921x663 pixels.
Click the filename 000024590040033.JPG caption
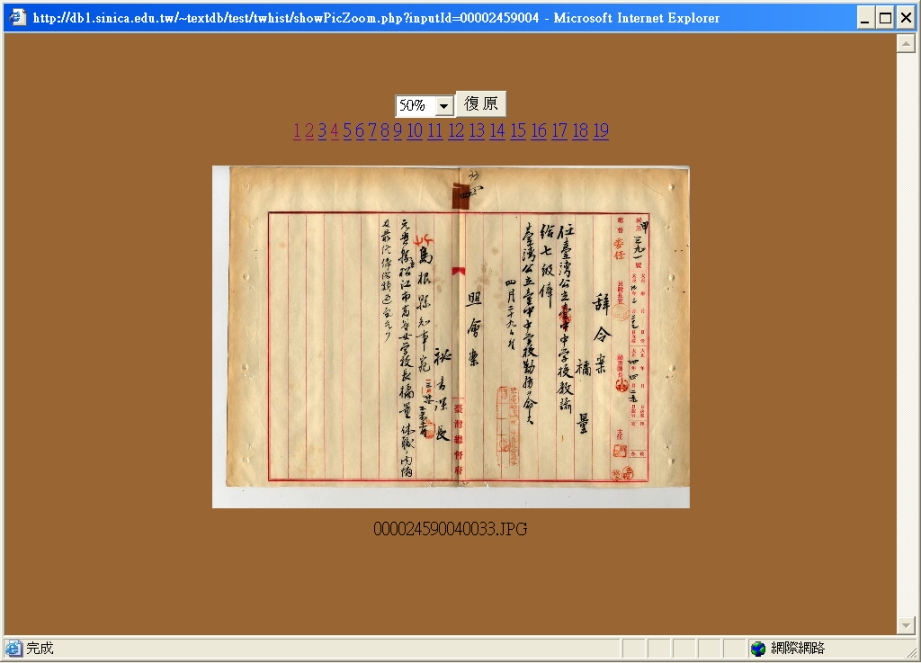pos(450,529)
